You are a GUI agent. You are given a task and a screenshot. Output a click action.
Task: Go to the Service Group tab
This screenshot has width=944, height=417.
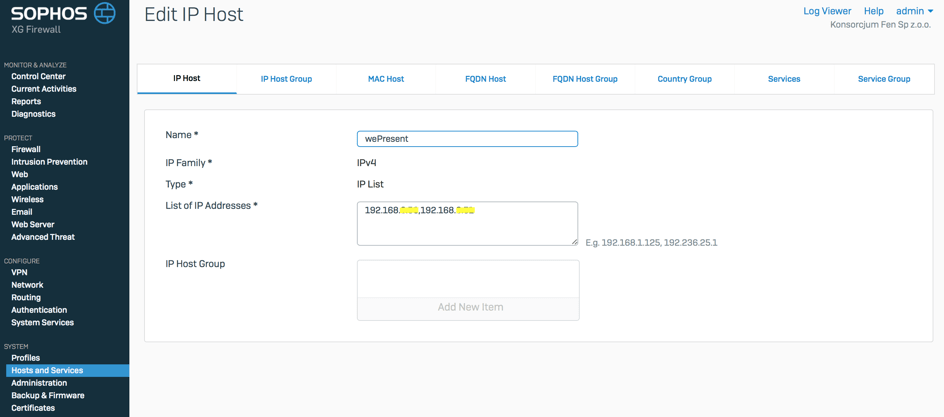(883, 79)
